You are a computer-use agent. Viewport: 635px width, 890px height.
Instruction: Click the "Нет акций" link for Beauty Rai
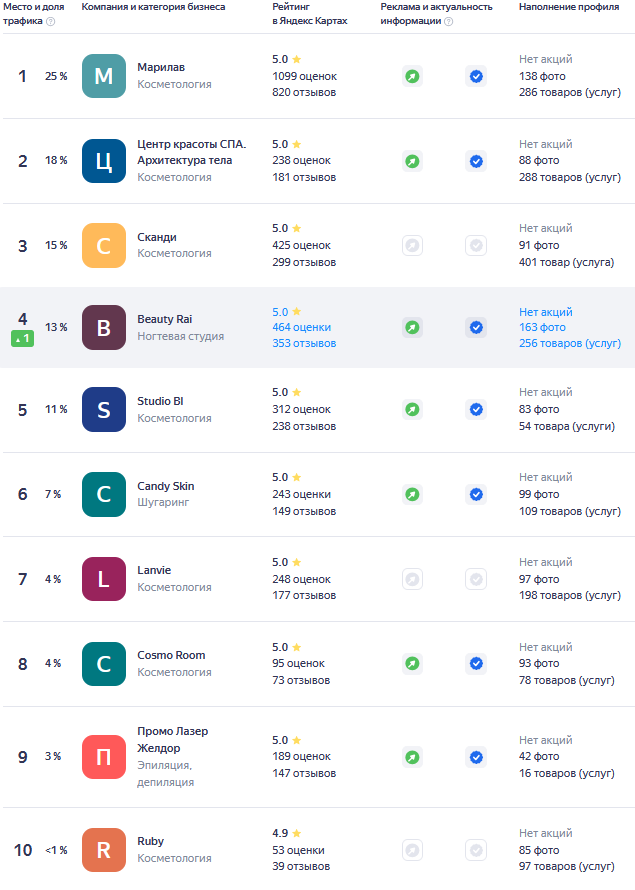[545, 312]
